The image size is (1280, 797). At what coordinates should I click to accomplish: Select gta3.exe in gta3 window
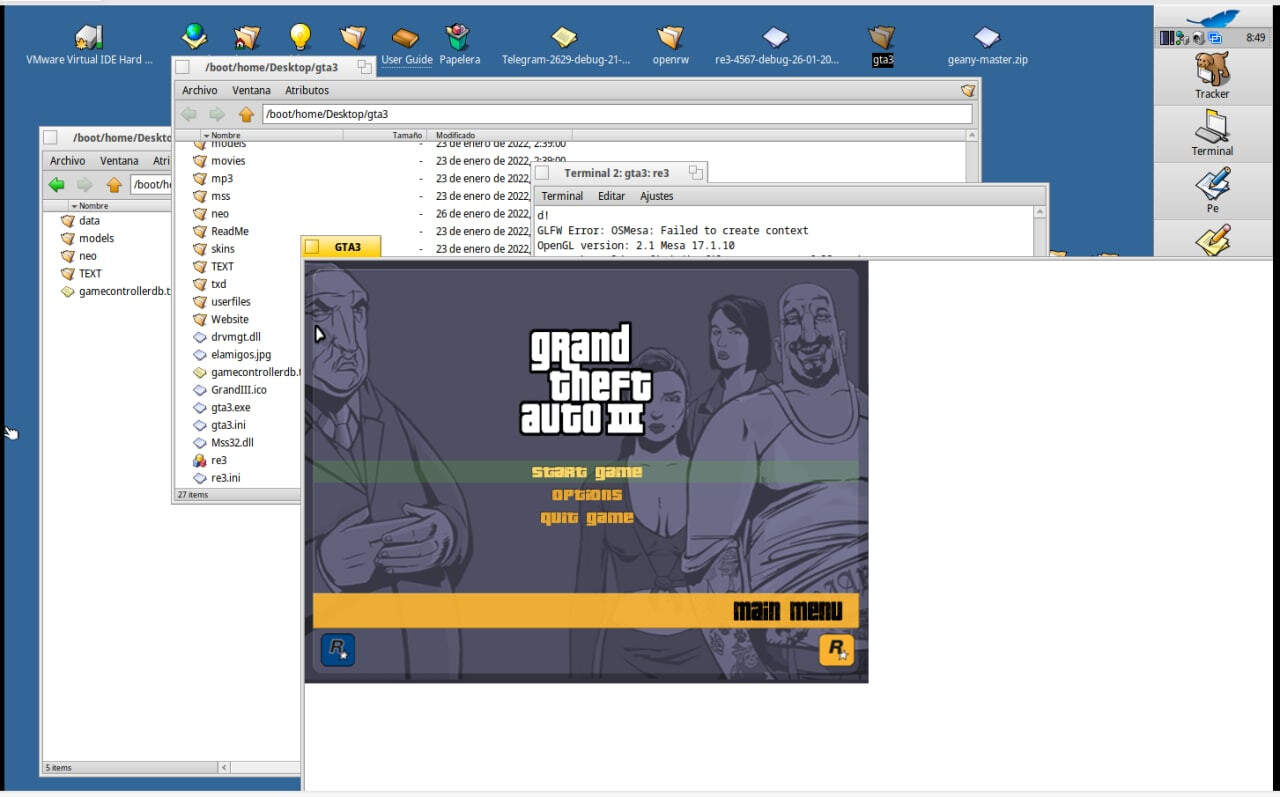[221, 407]
